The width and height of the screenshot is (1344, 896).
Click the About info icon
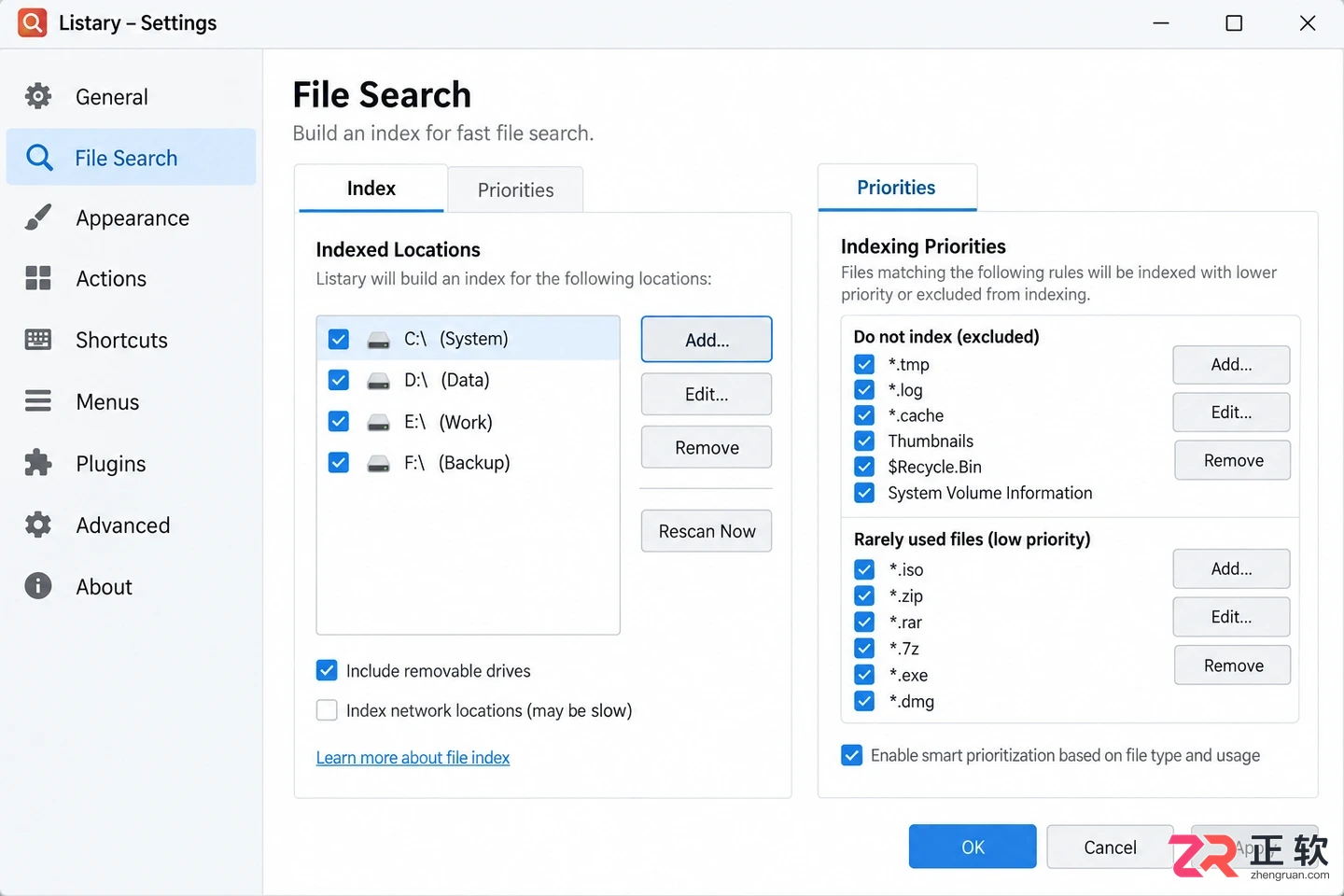tap(38, 586)
